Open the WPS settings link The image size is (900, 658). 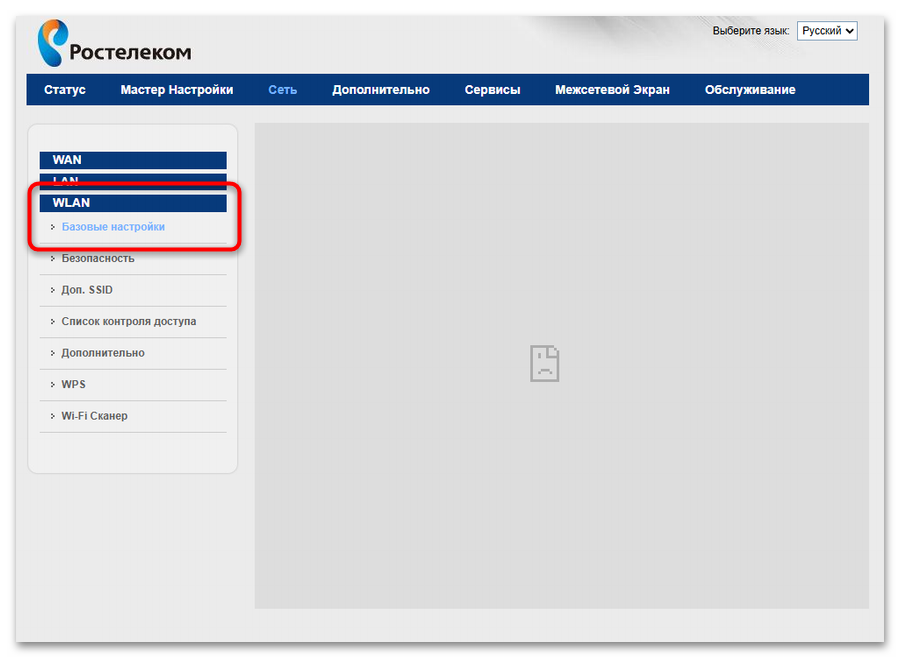tap(73, 385)
